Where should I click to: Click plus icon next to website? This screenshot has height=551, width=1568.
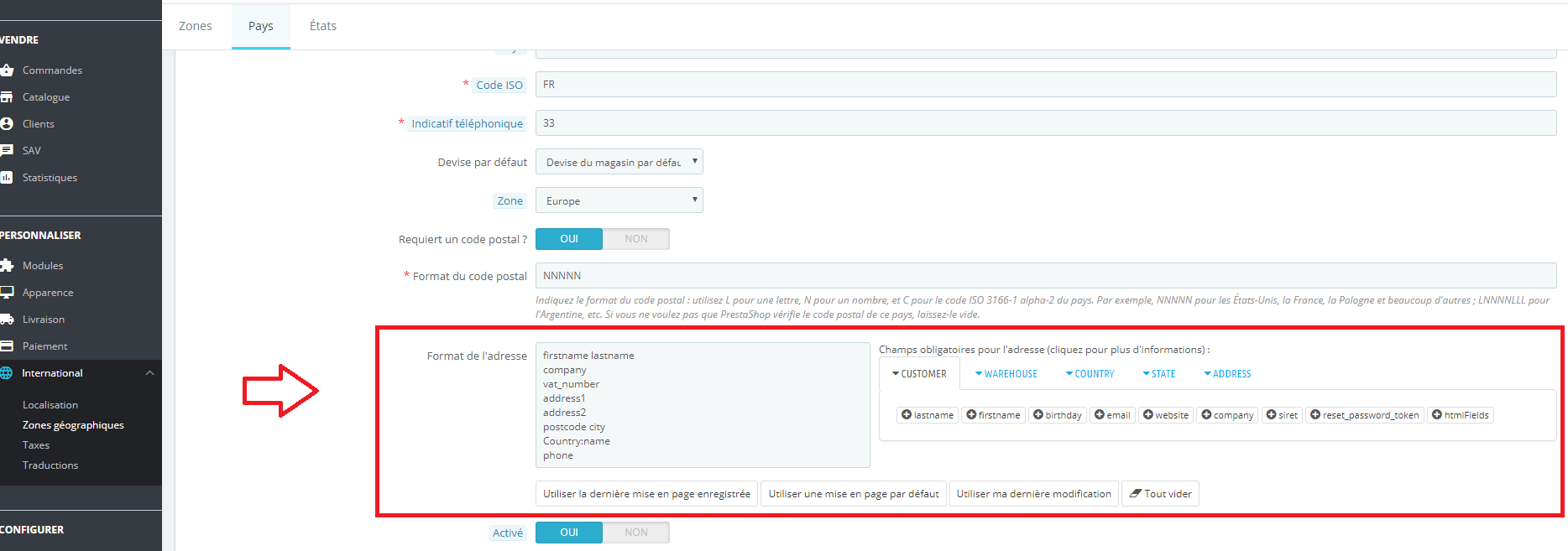pos(1148,414)
